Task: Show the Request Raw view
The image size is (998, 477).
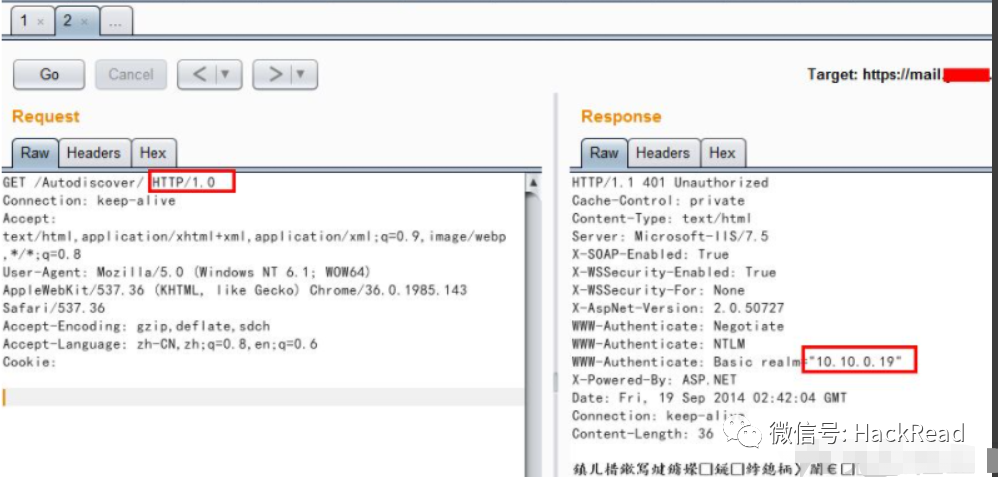Action: pos(35,153)
